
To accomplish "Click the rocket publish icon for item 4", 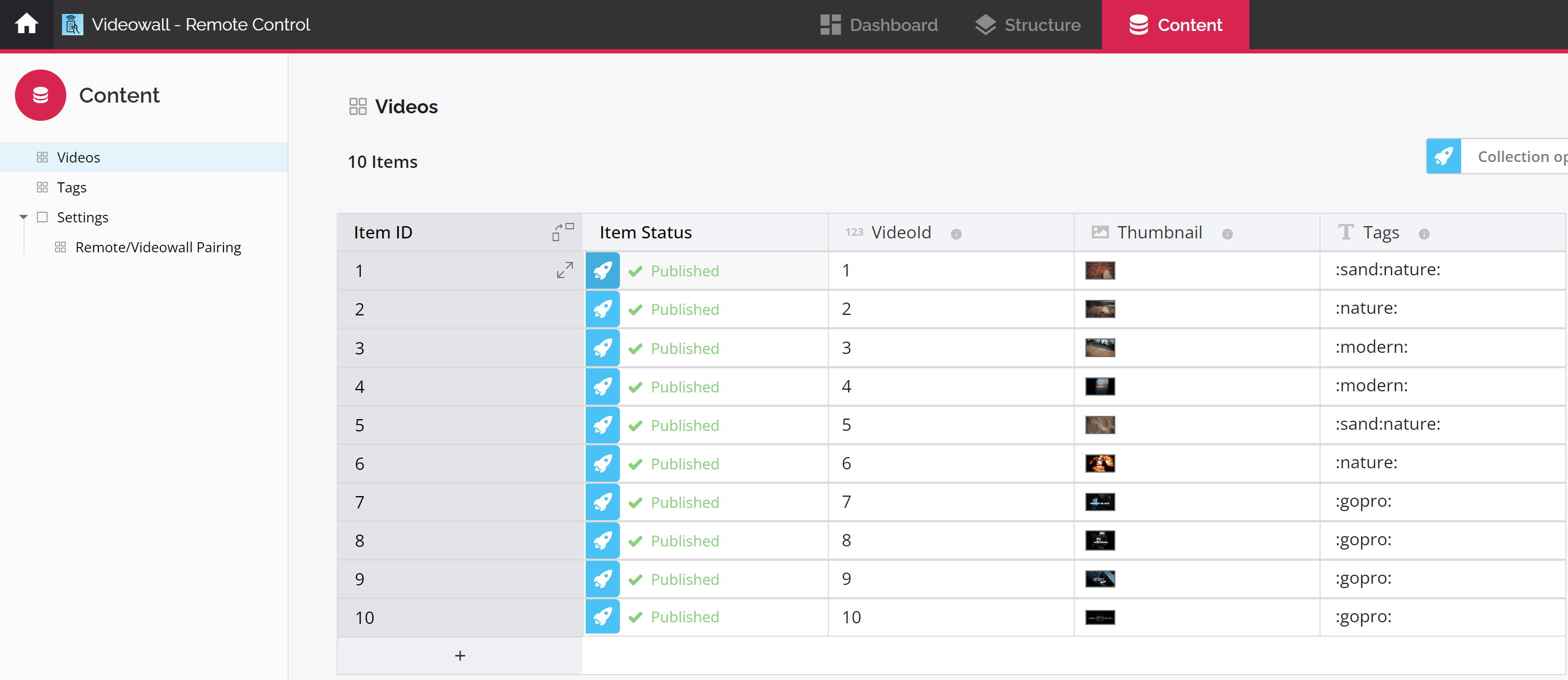I will point(603,387).
